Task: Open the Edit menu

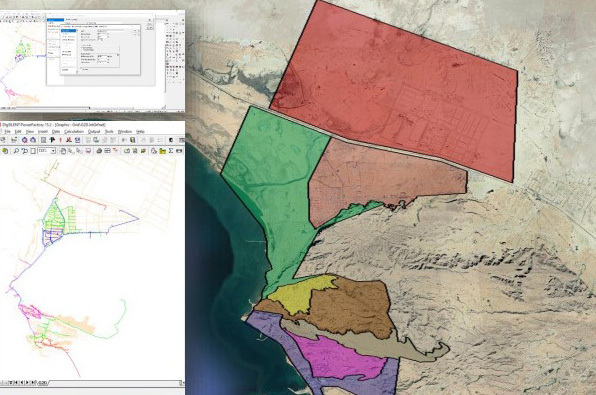Action: (x=18, y=132)
